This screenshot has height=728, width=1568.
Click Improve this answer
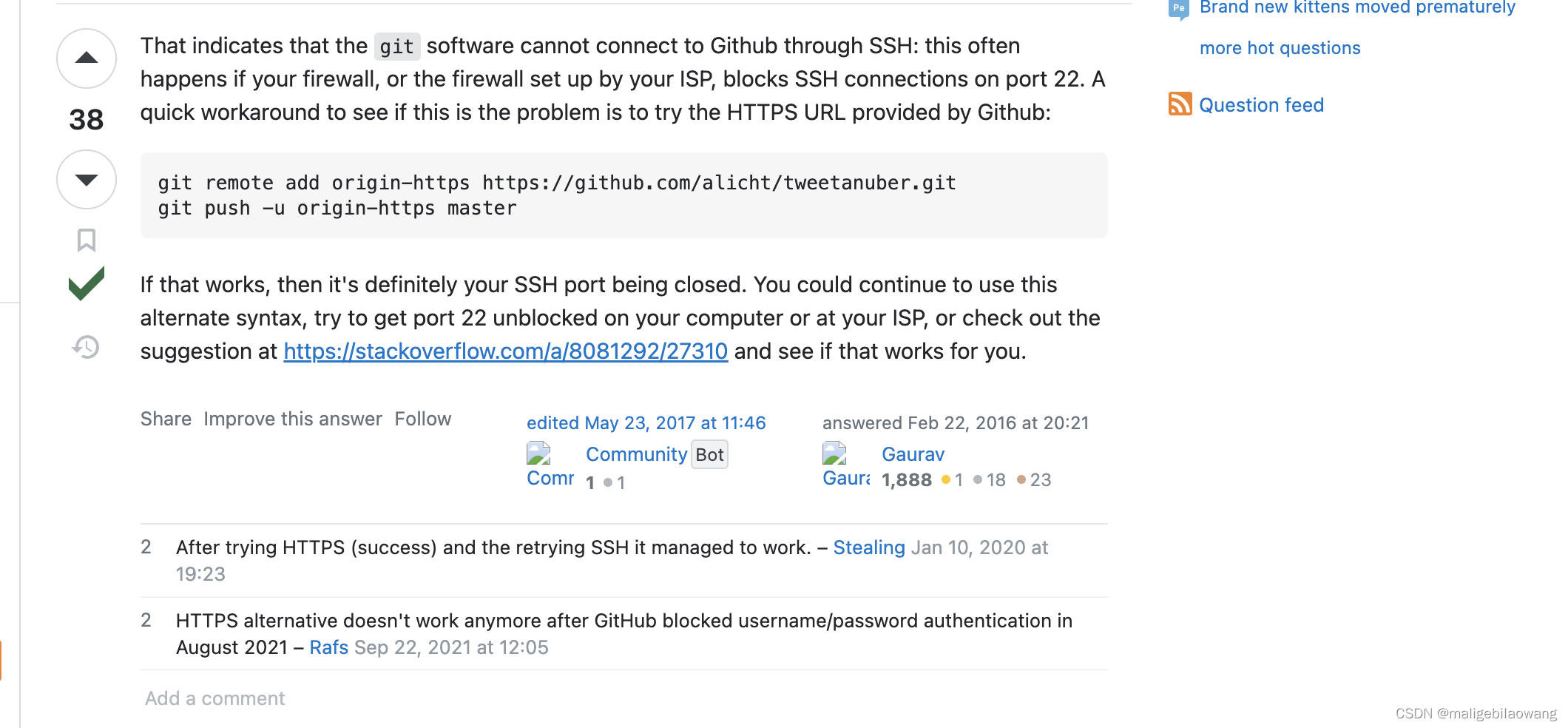point(291,418)
